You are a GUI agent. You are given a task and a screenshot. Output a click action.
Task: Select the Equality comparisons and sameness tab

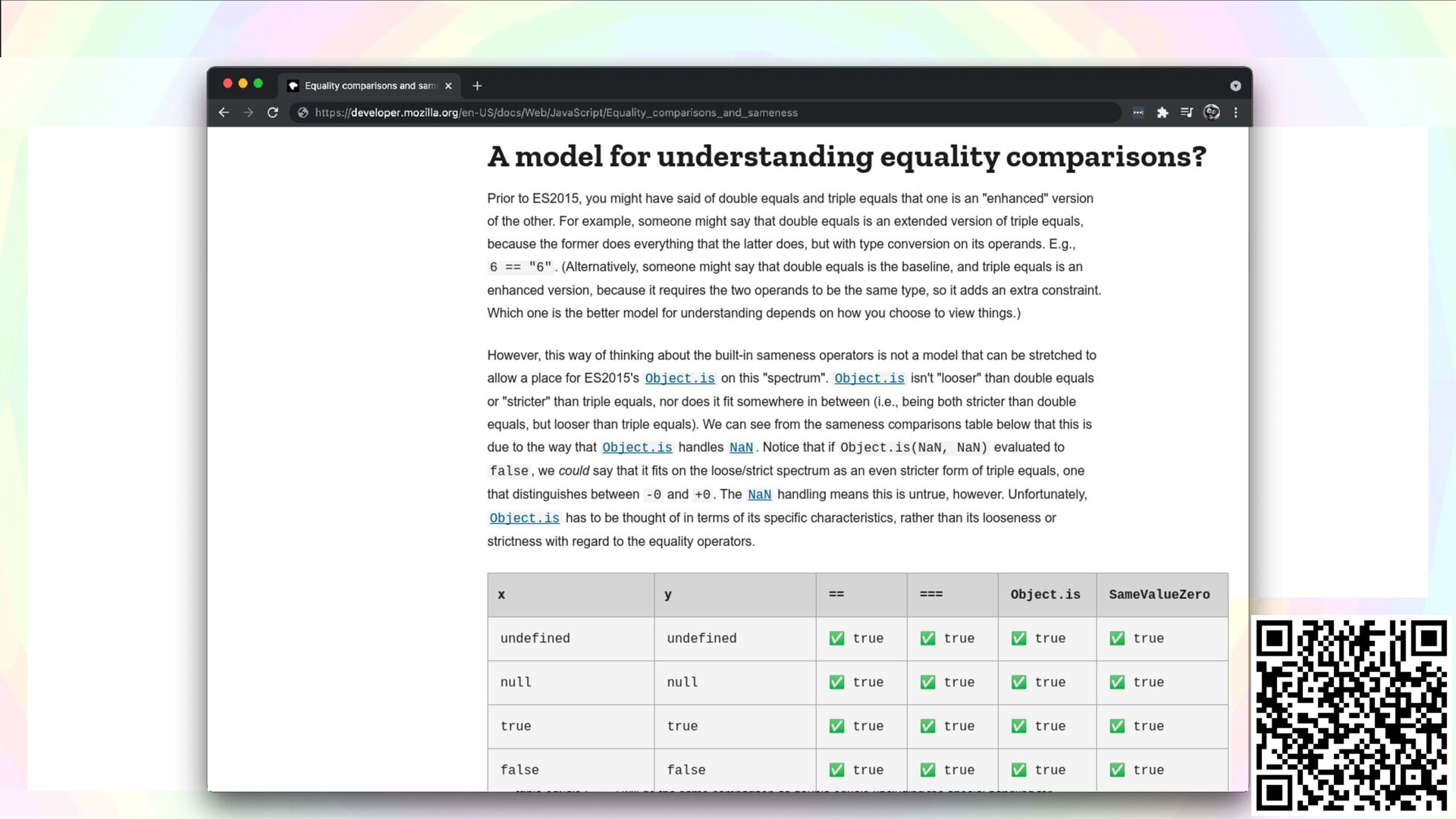point(368,86)
